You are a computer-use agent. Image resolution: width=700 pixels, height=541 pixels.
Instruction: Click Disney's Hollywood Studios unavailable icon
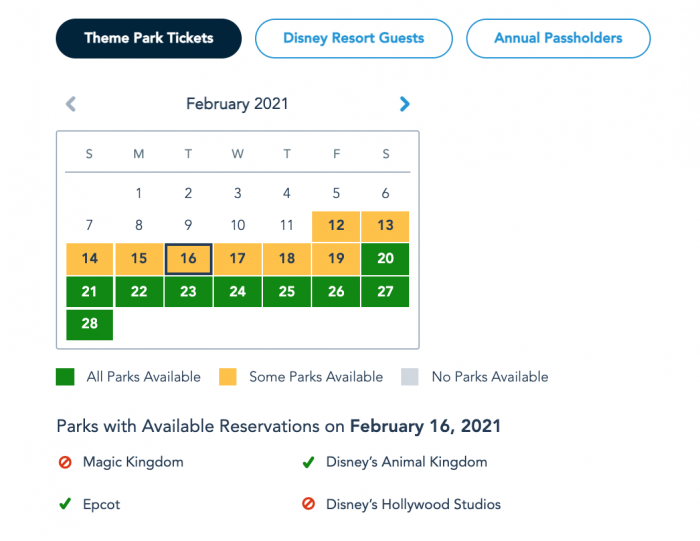pyautogui.click(x=309, y=504)
